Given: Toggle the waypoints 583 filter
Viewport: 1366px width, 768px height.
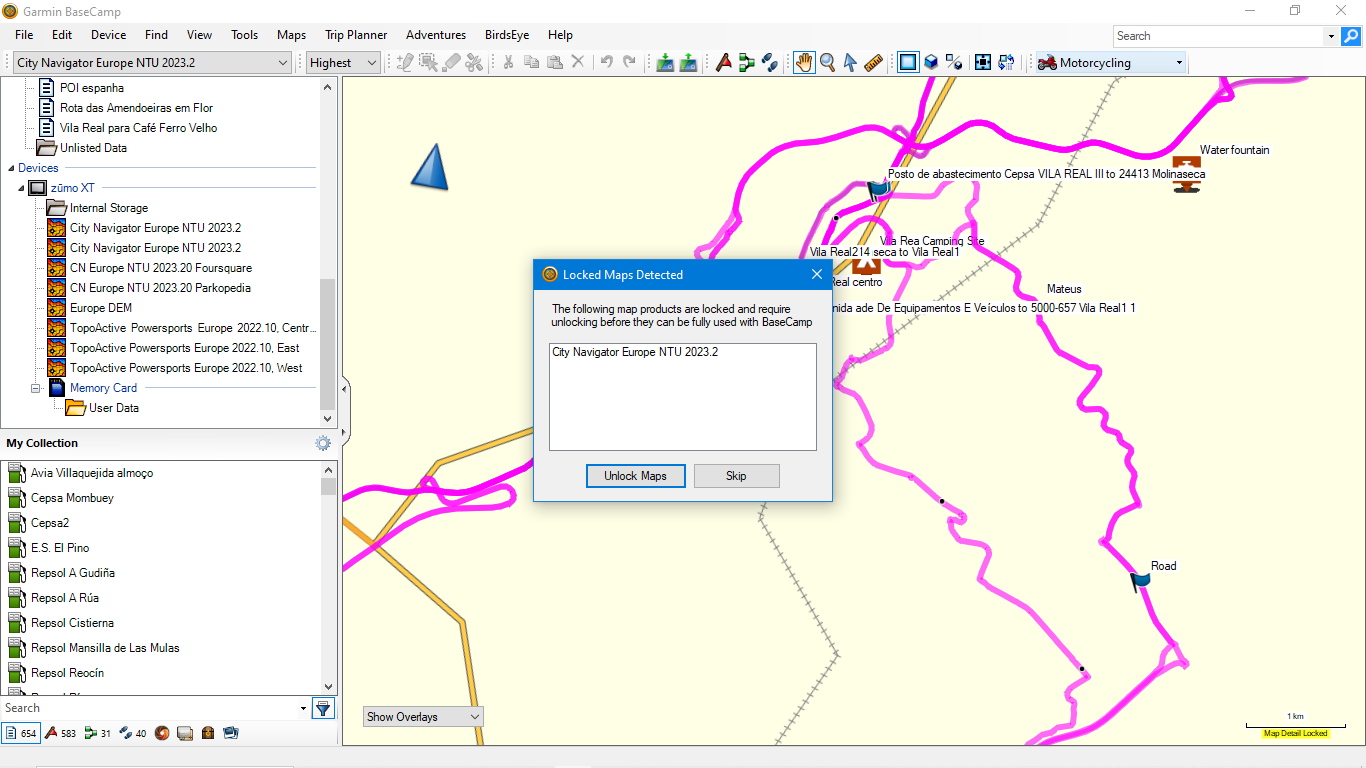Looking at the screenshot, I should click(60, 733).
